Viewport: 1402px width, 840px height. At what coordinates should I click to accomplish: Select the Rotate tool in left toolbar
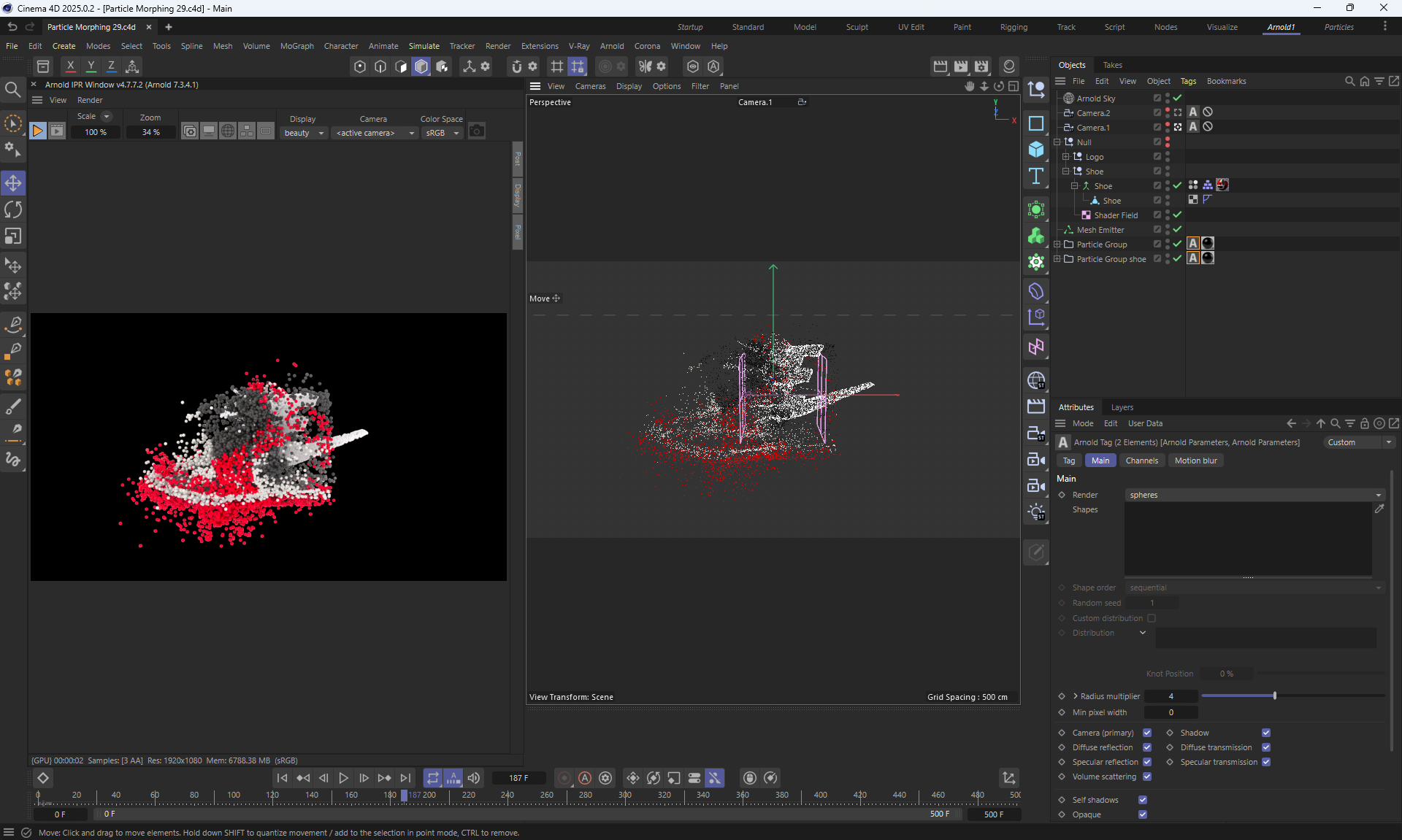[13, 210]
